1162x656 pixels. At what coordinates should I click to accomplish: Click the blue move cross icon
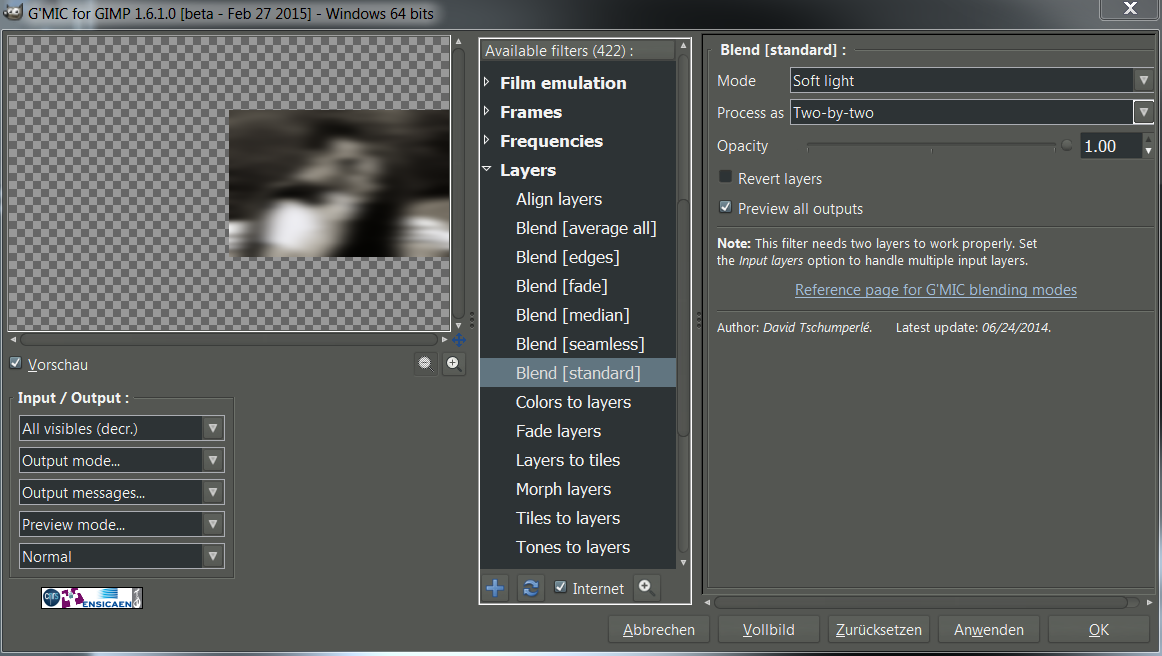pos(459,339)
